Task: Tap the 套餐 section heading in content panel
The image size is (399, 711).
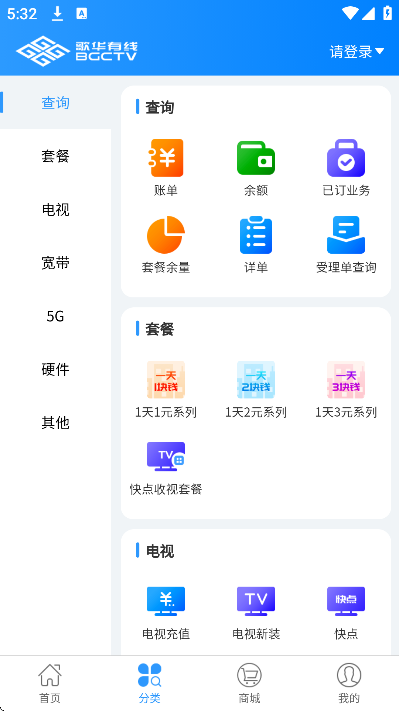Action: (x=160, y=329)
